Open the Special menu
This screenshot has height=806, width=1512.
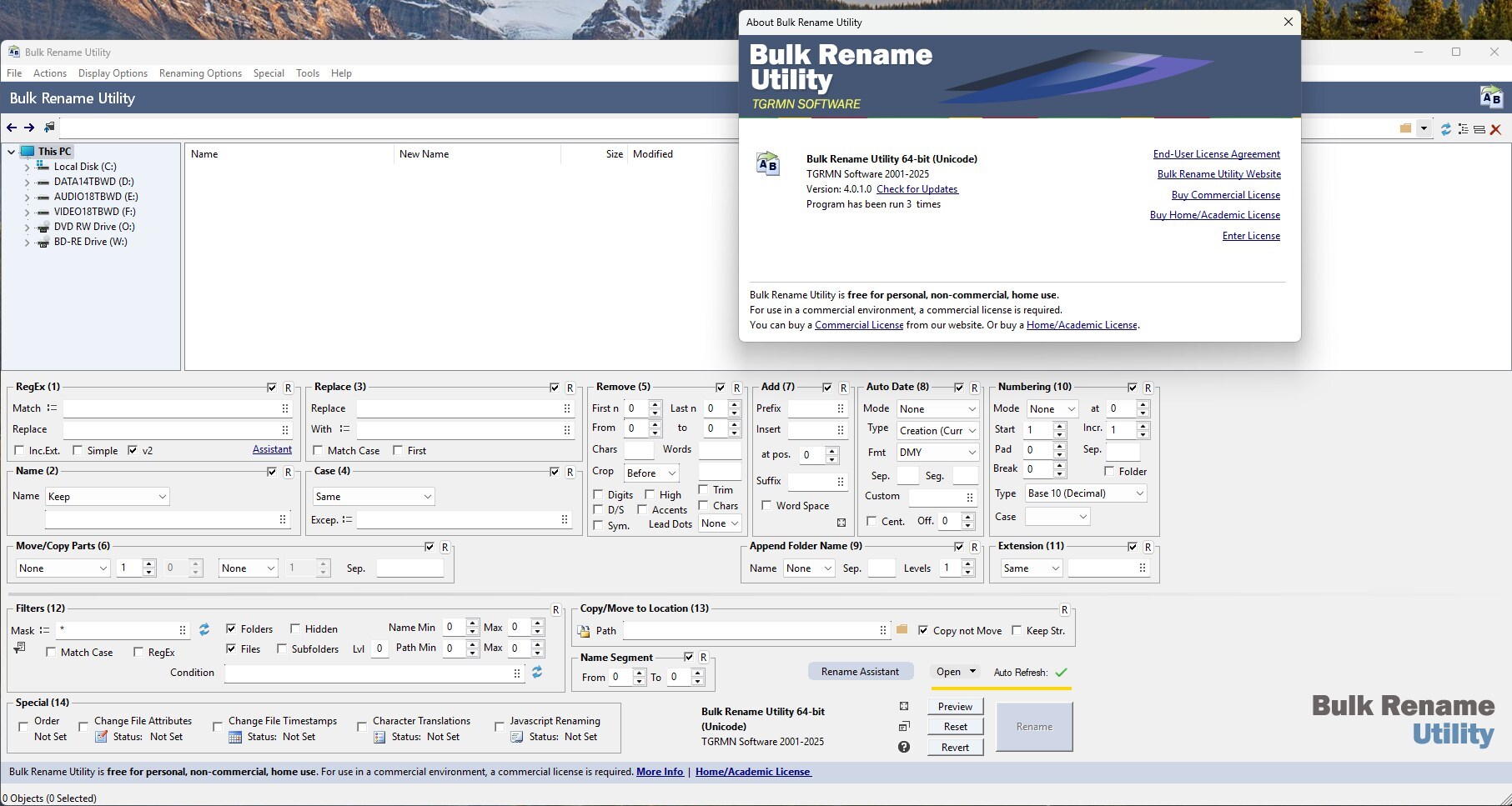tap(269, 73)
